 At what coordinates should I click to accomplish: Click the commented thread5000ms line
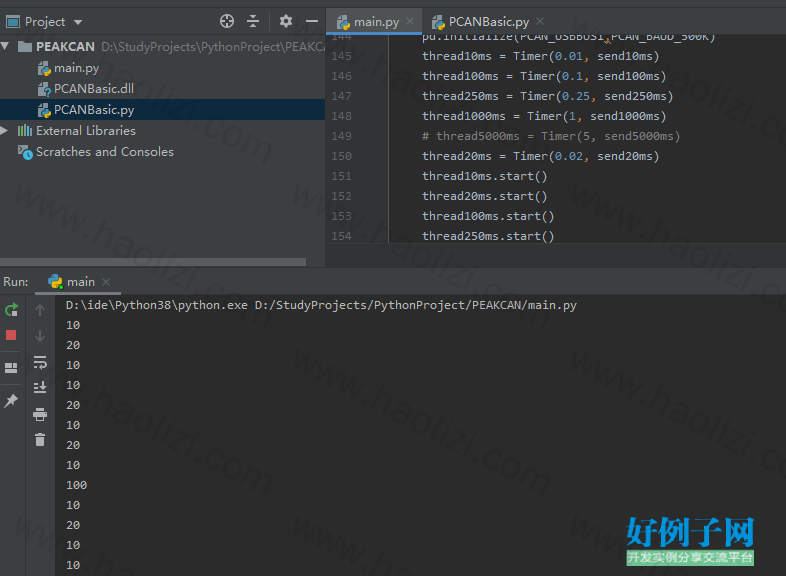[551, 136]
